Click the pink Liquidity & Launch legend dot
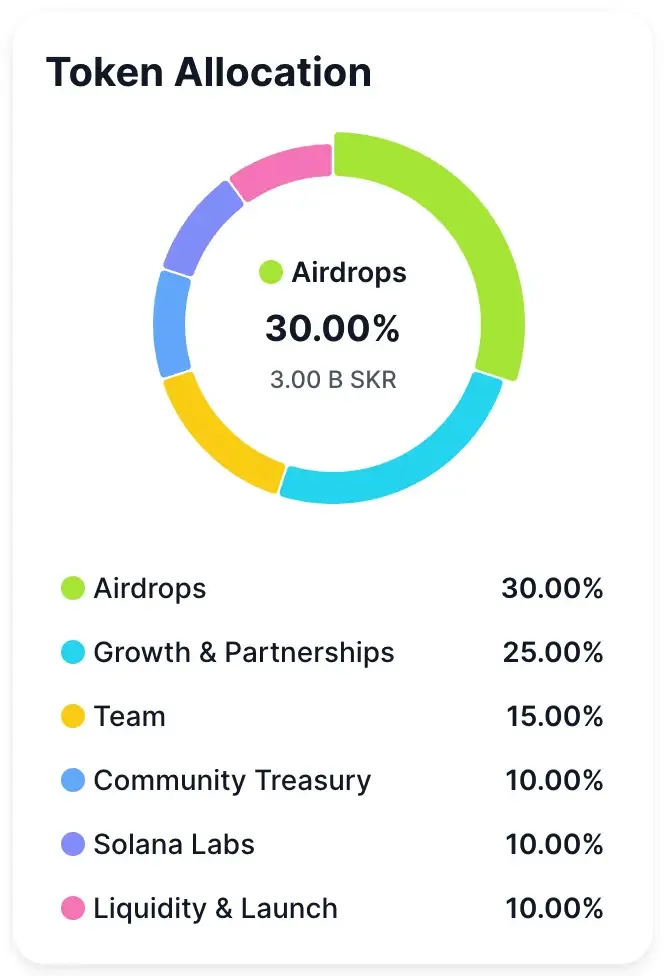The width and height of the screenshot is (664, 976). pyautogui.click(x=73, y=909)
